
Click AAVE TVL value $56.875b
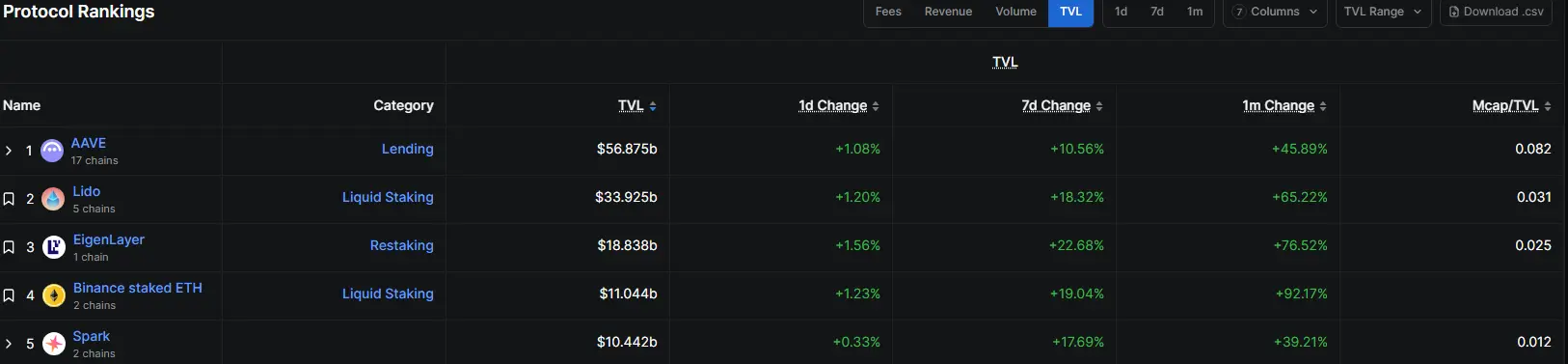[x=627, y=149]
